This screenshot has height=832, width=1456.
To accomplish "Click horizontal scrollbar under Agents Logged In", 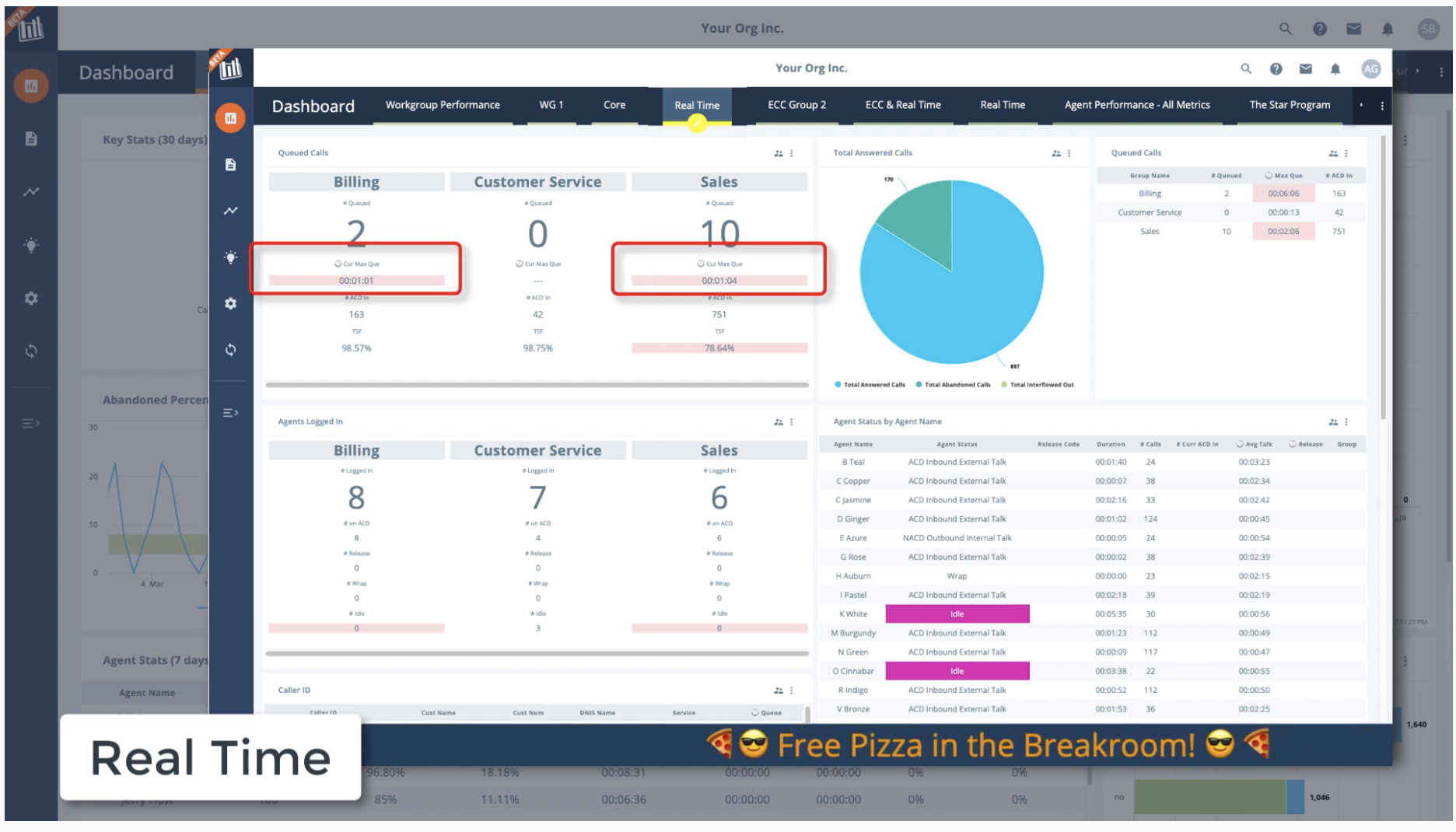I will click(537, 654).
